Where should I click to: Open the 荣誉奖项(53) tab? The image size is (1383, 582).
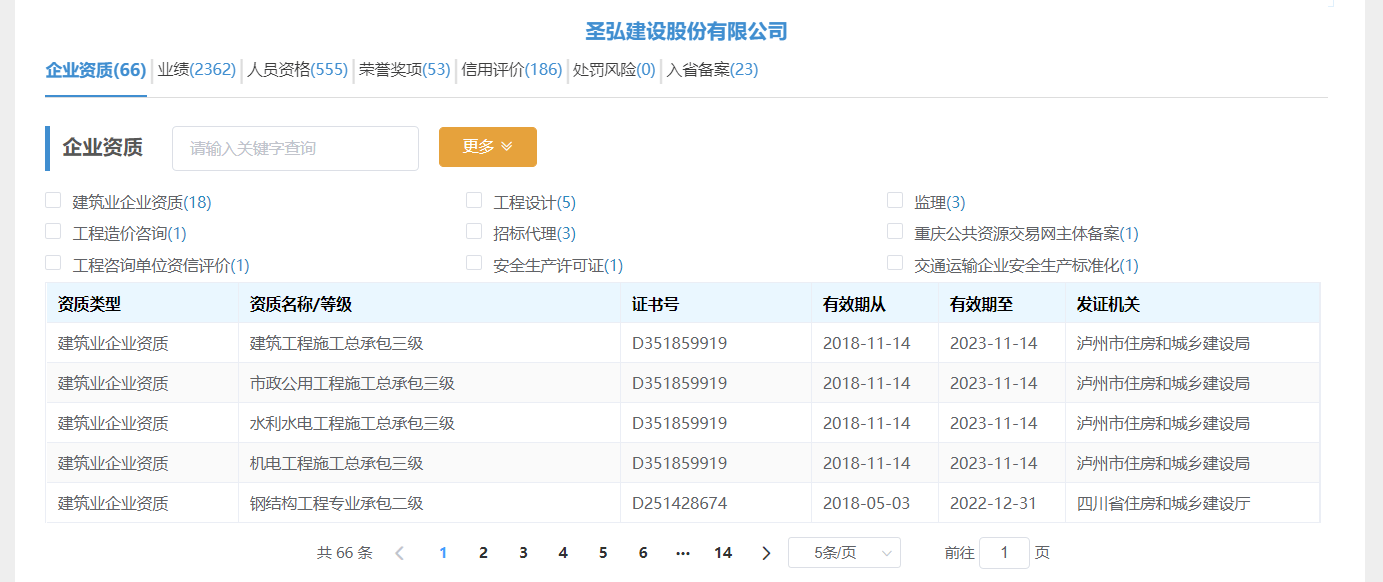(405, 70)
